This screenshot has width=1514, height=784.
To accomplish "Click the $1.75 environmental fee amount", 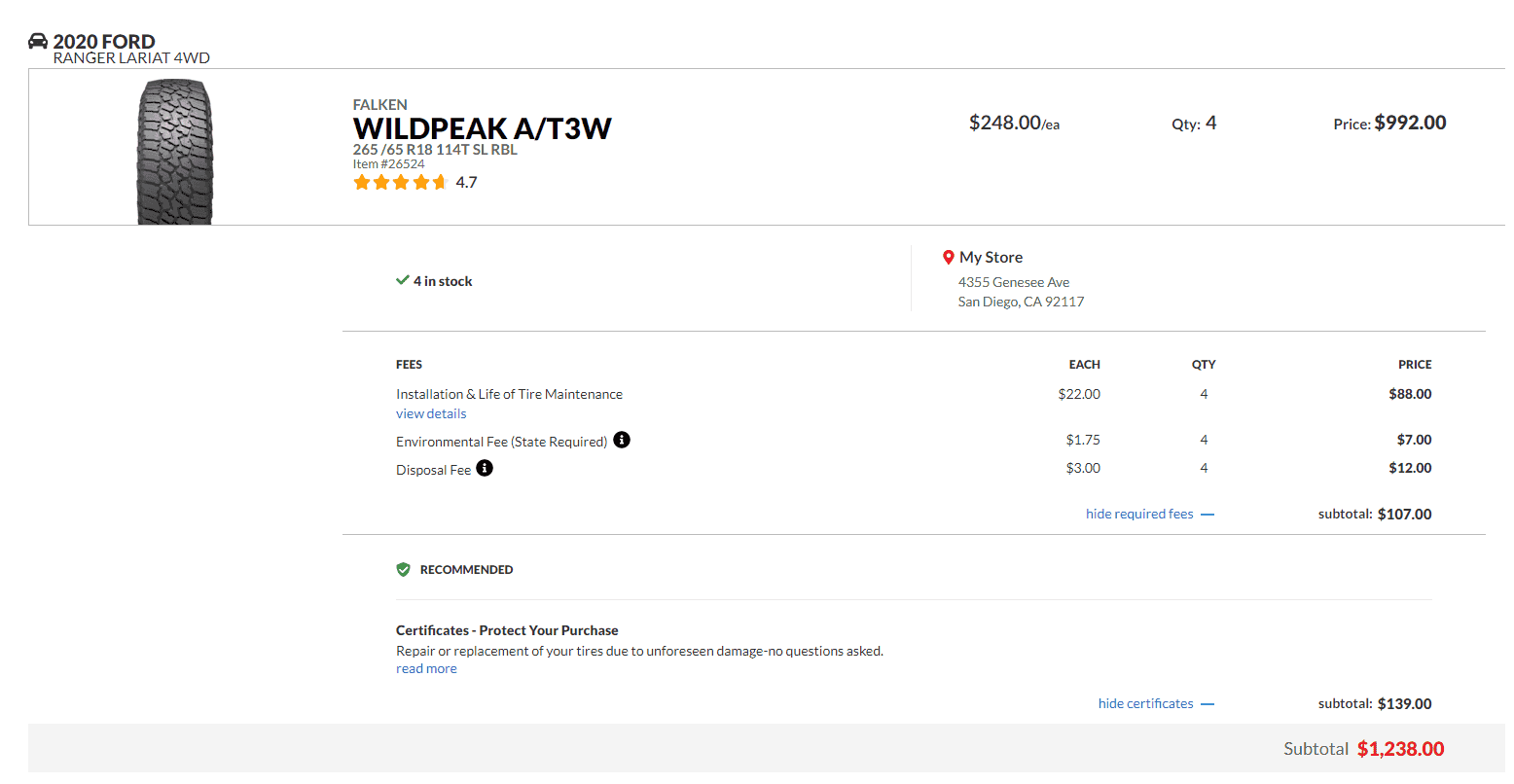I will 1083,440.
